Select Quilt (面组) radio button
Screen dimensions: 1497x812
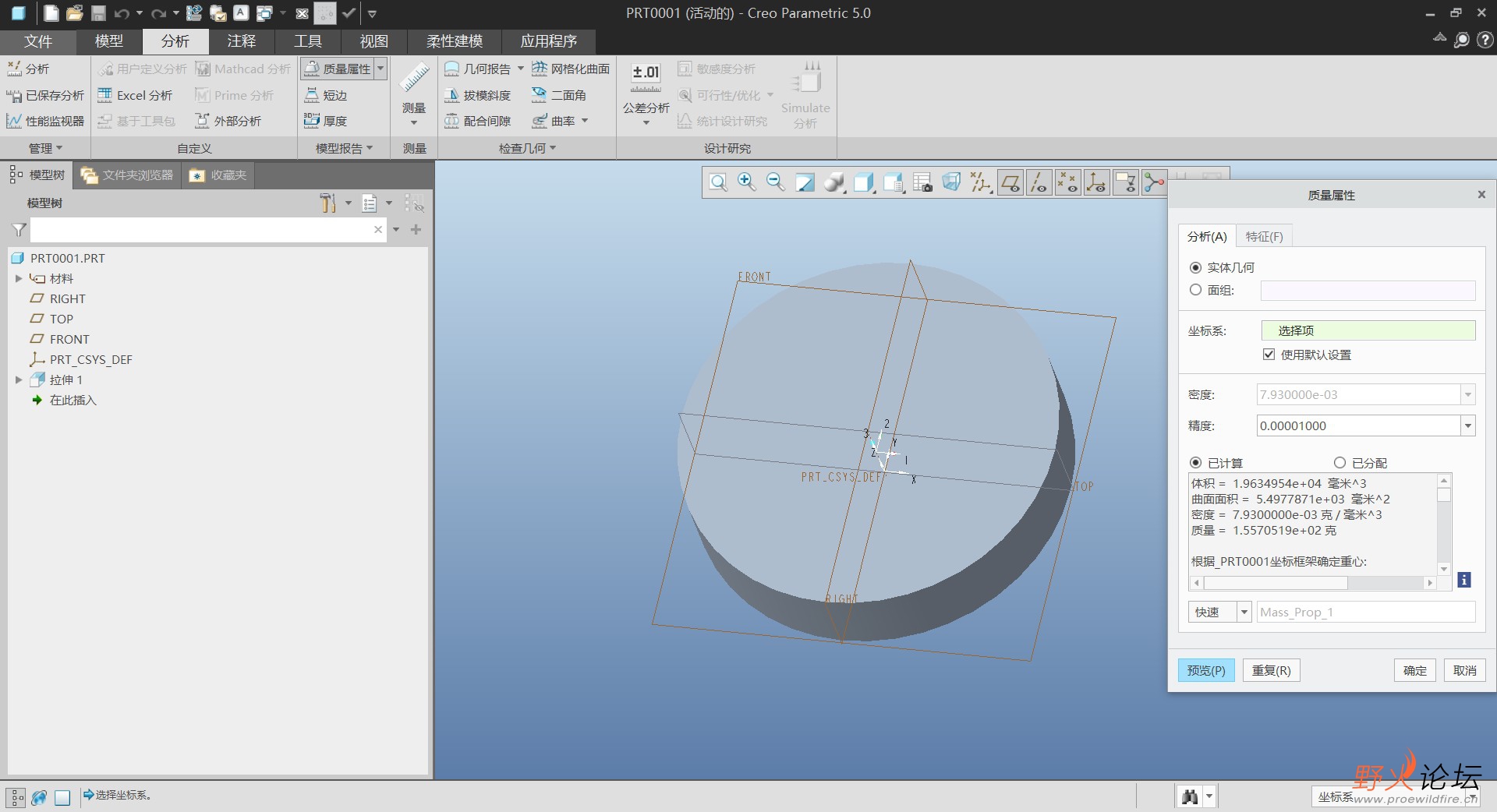point(1195,290)
